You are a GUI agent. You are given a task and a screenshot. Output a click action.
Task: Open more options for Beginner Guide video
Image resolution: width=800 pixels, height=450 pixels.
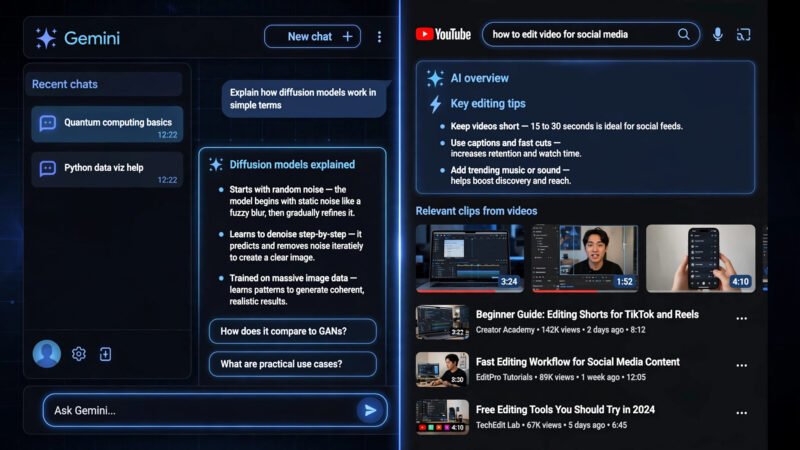[x=741, y=318]
